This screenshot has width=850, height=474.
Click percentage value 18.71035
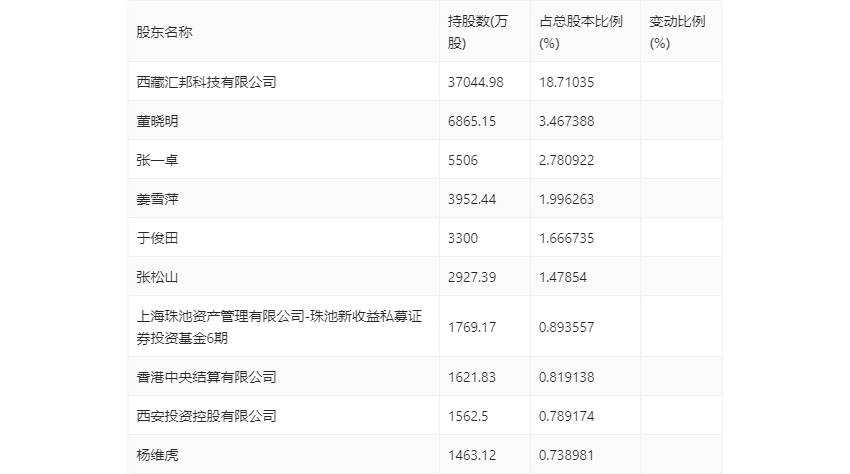(x=566, y=82)
